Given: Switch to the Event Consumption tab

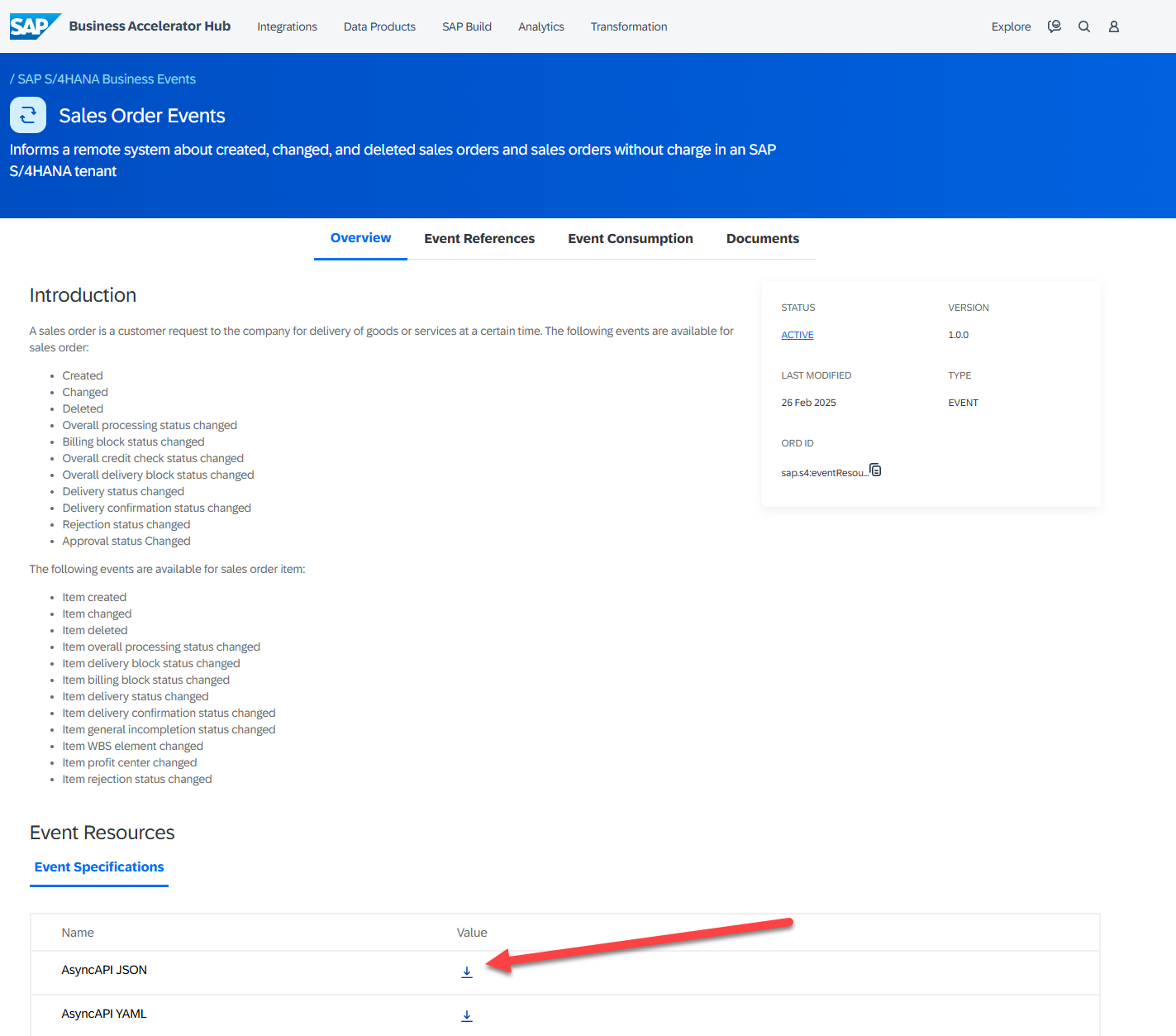Looking at the screenshot, I should 631,239.
